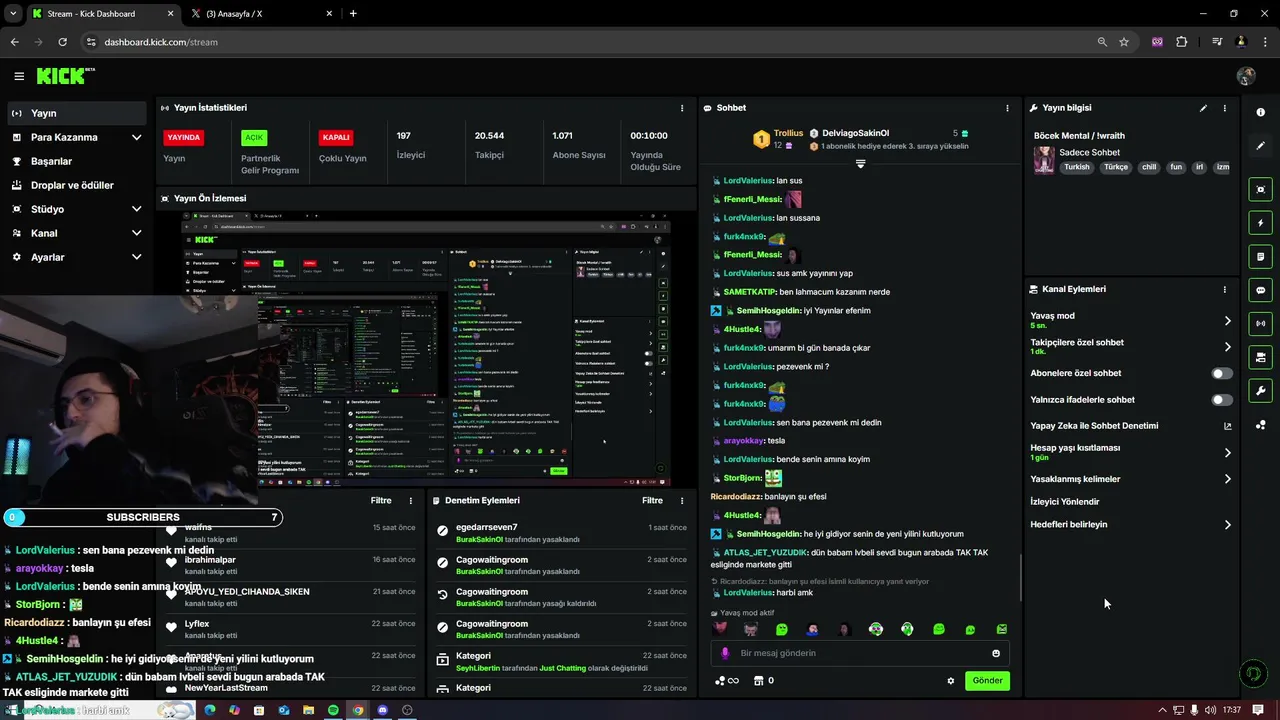
Task: Reload the page with browser refresh button
Action: (62, 42)
